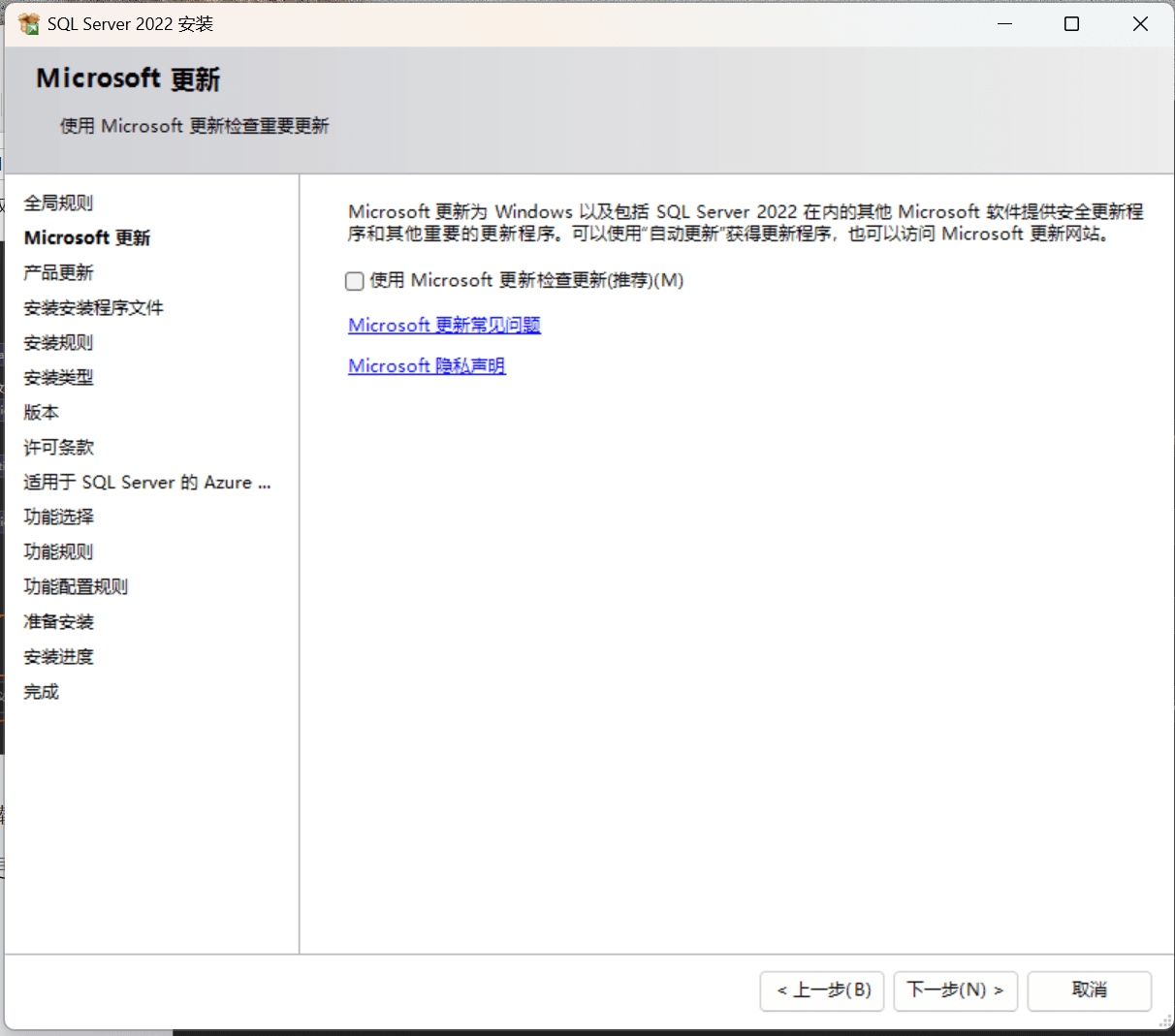Click the window resize grip corner
Viewport: 1175px width, 1036px height.
[x=1166, y=1021]
